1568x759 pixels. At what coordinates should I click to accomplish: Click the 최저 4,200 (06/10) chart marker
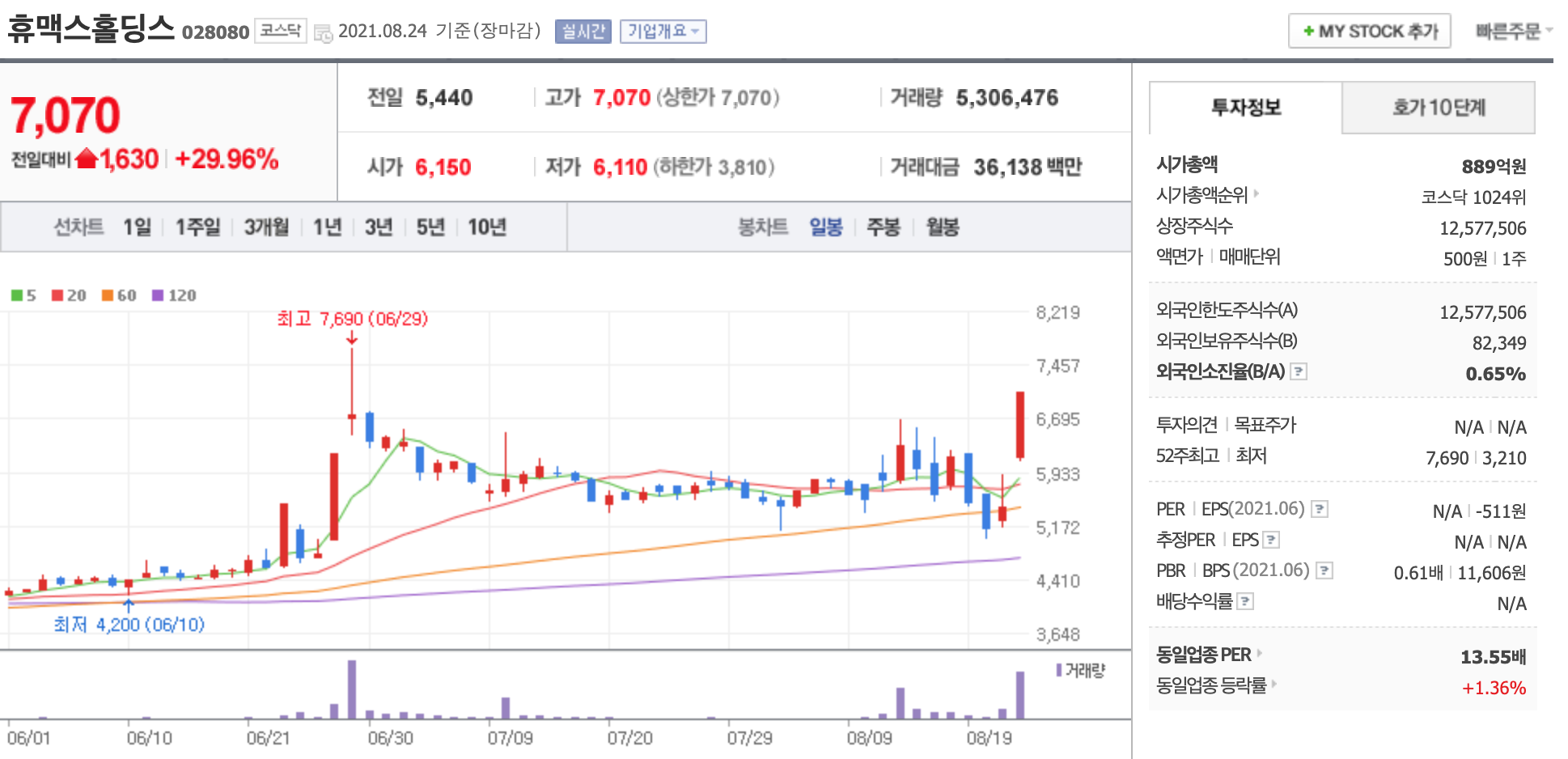click(129, 625)
